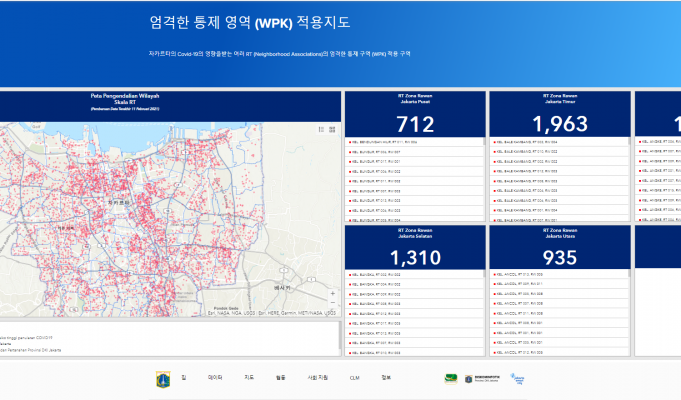Open the 사회 지원 menu item
This screenshot has height=400, width=681.
(318, 378)
